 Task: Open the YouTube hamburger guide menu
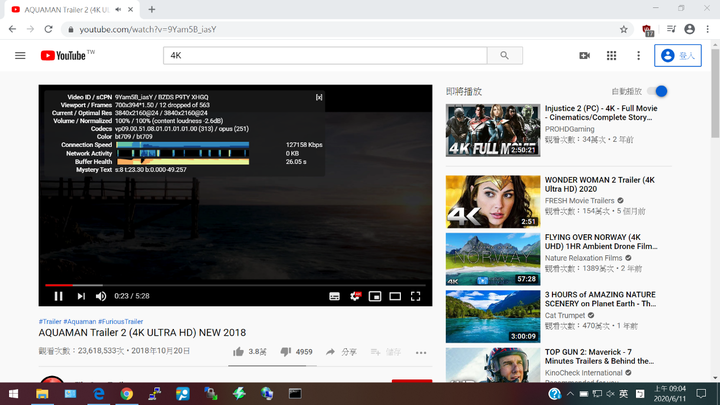point(20,56)
